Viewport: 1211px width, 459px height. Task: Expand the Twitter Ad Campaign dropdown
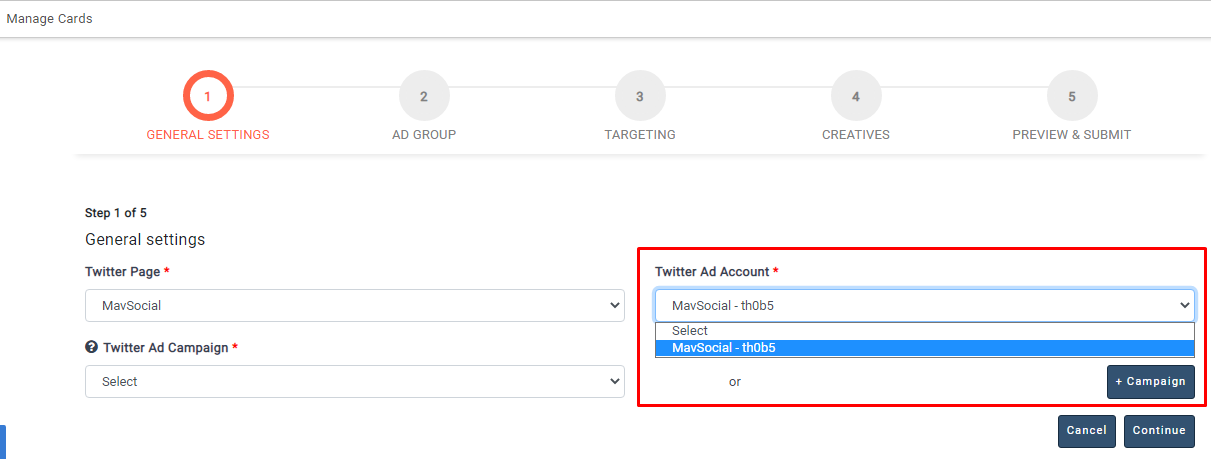tap(354, 381)
